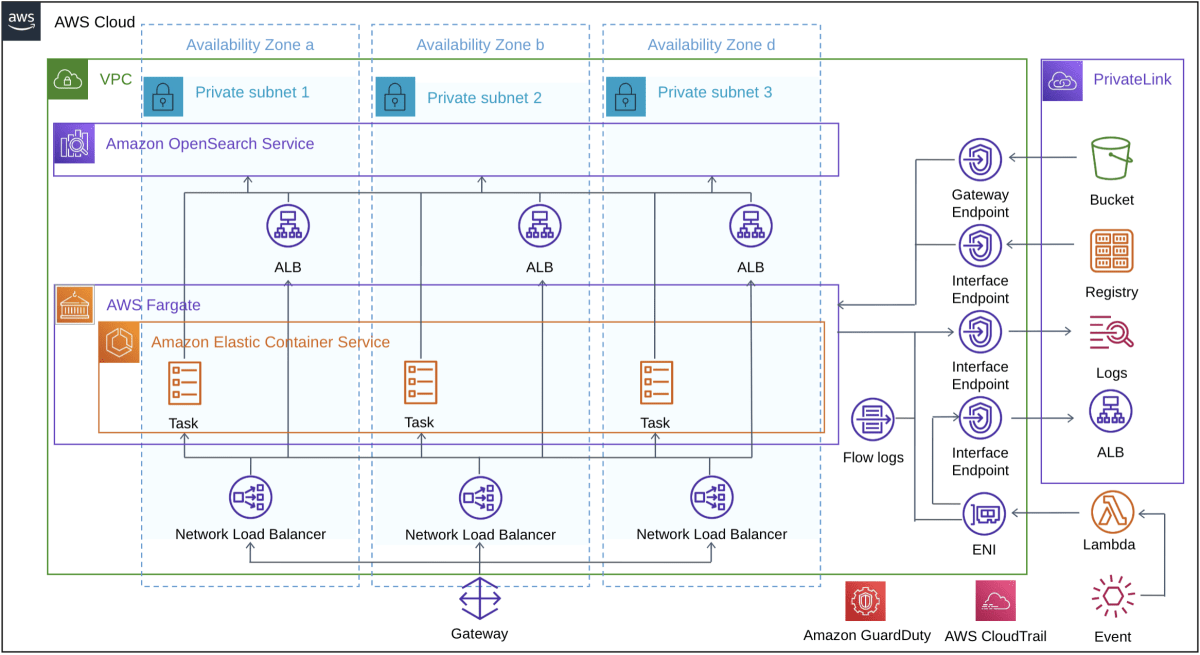Click the Private subnet 2 lock icon
1200x655 pixels.
pos(395,97)
